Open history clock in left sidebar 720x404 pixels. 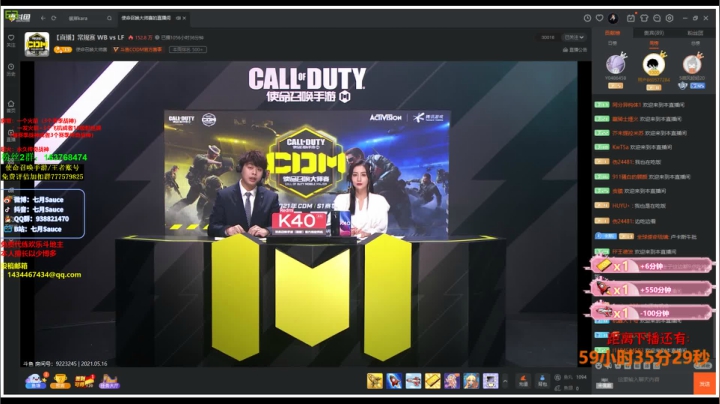point(11,69)
